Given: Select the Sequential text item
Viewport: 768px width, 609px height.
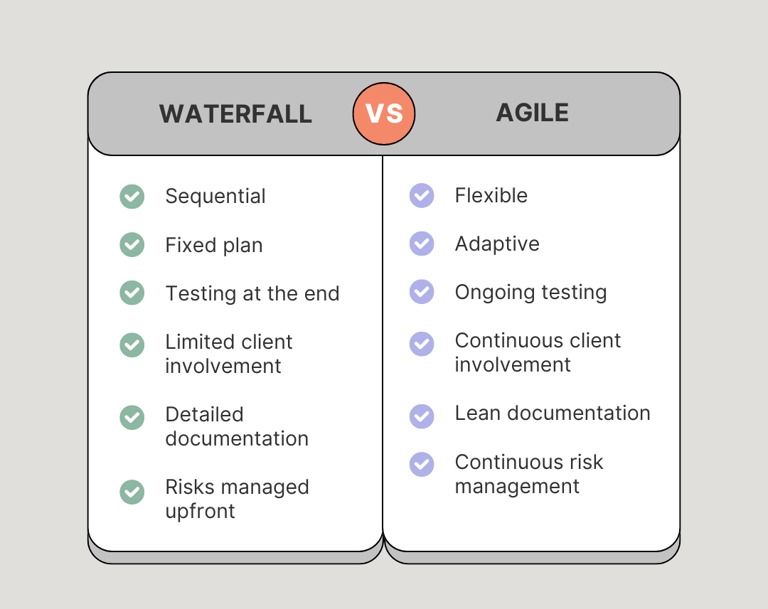Looking at the screenshot, I should 216,196.
